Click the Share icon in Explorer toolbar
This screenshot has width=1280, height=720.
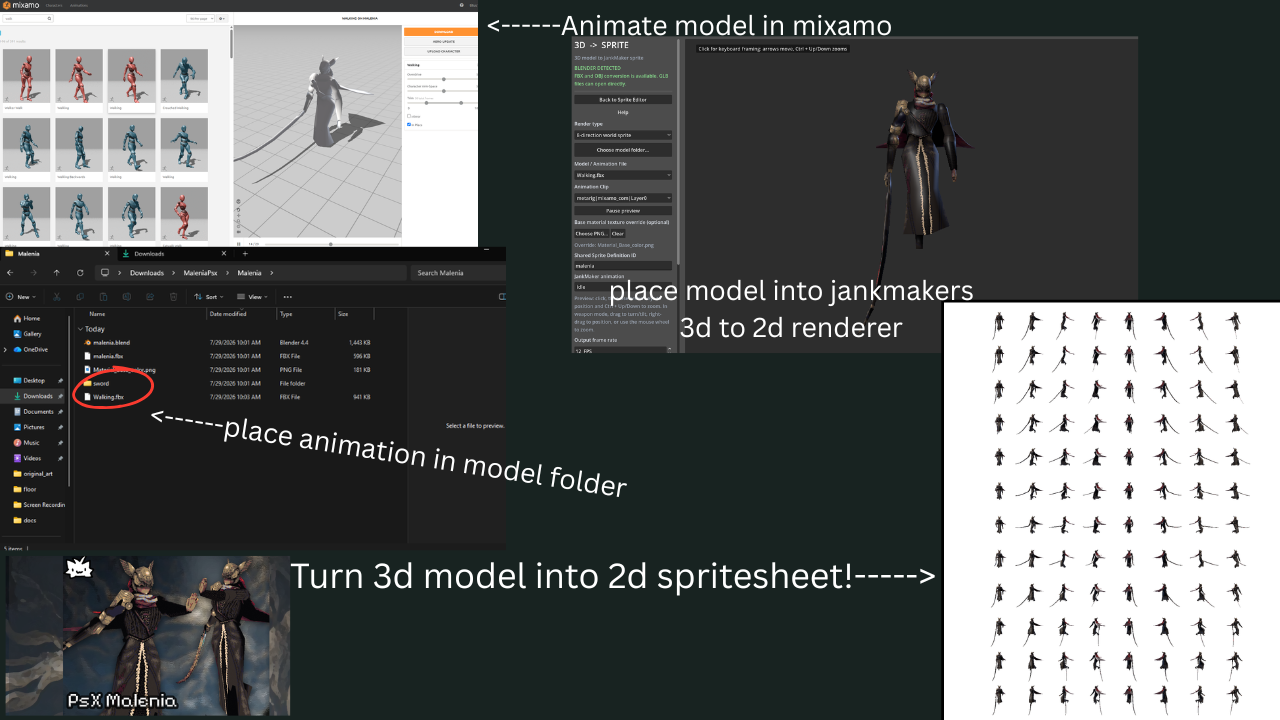pyautogui.click(x=149, y=297)
